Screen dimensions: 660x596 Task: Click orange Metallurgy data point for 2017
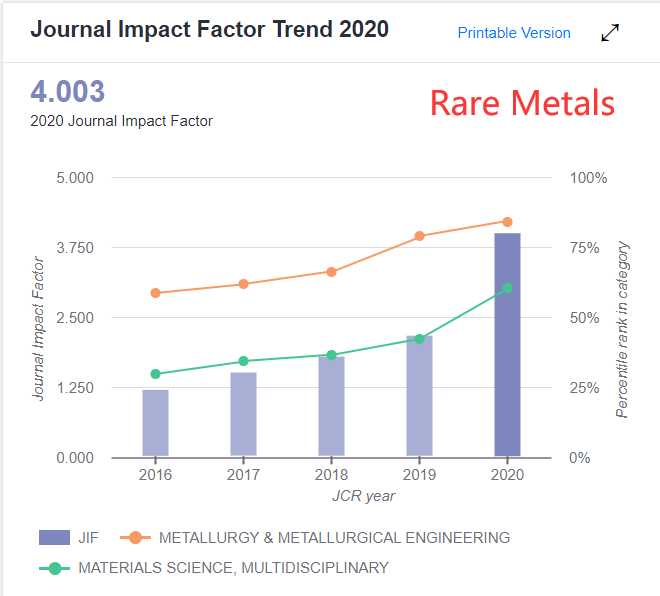pos(243,284)
